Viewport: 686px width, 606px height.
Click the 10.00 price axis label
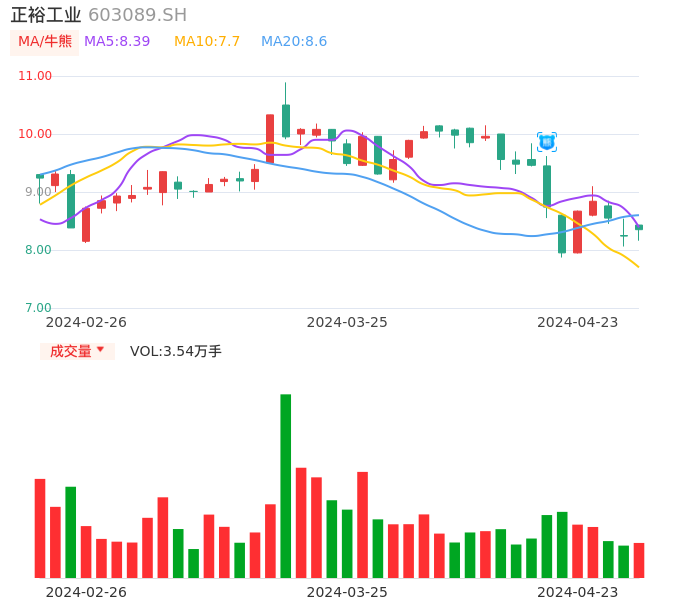pos(35,134)
